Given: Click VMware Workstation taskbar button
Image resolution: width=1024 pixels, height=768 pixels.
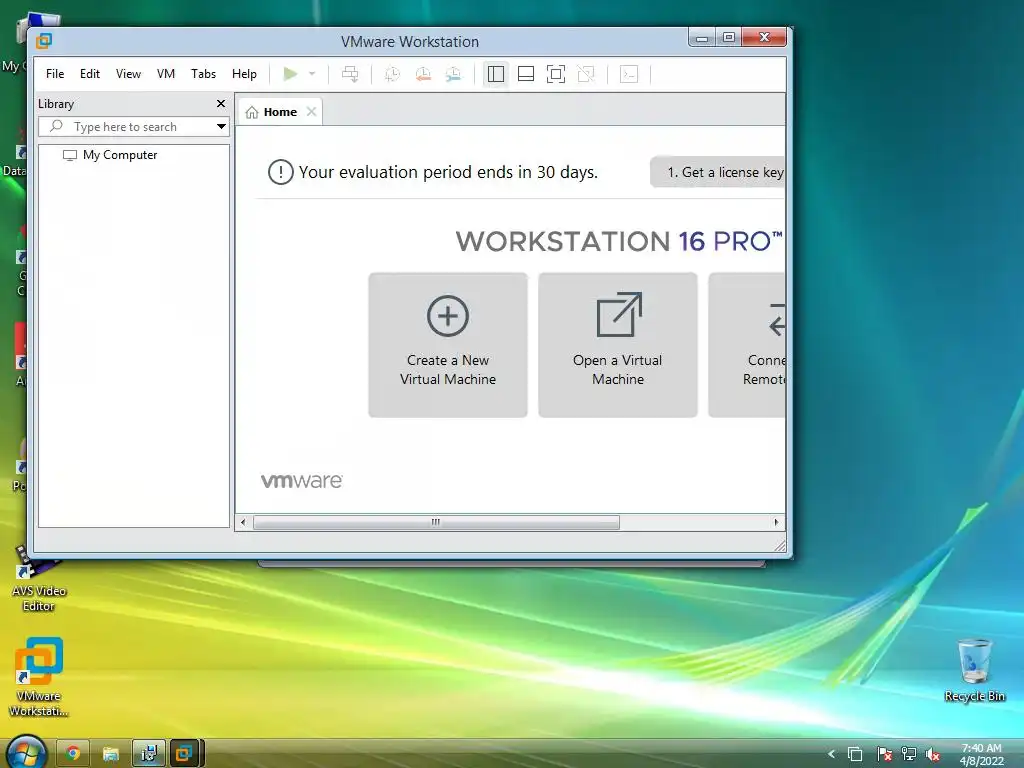Looking at the screenshot, I should [x=185, y=754].
